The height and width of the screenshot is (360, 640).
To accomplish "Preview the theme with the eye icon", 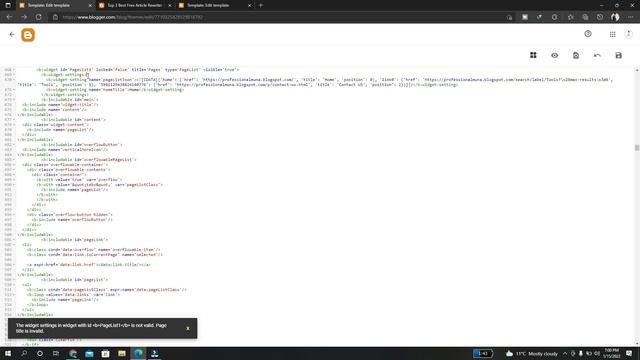I will pyautogui.click(x=554, y=55).
